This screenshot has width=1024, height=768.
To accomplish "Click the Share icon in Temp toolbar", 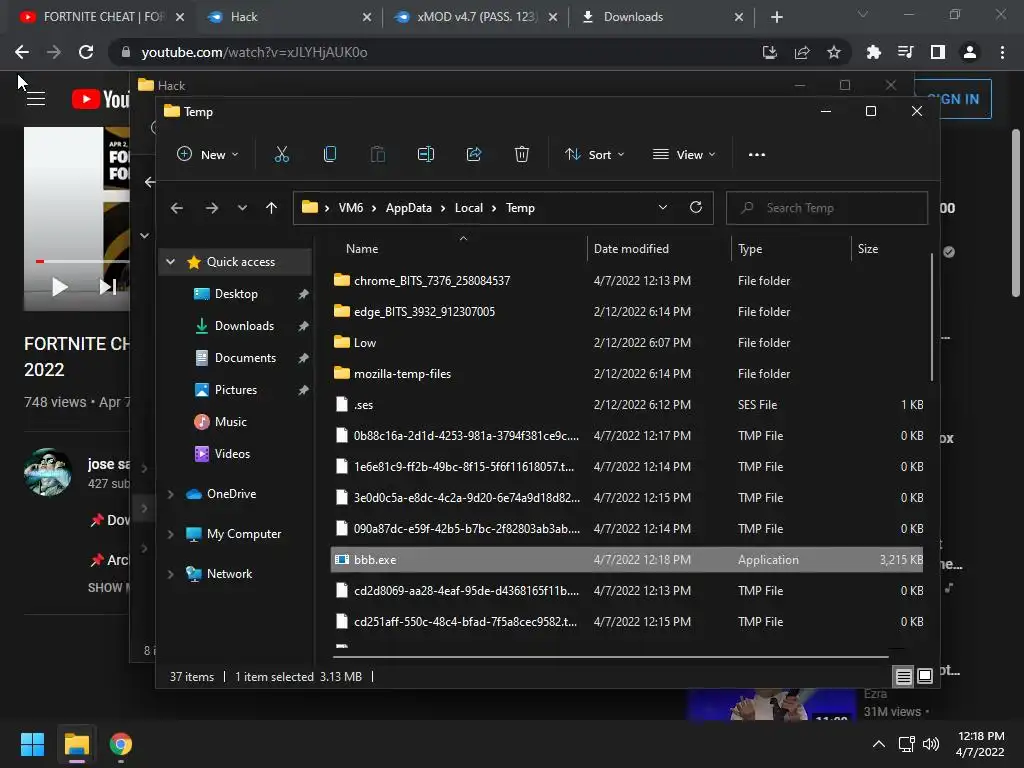I will [474, 155].
